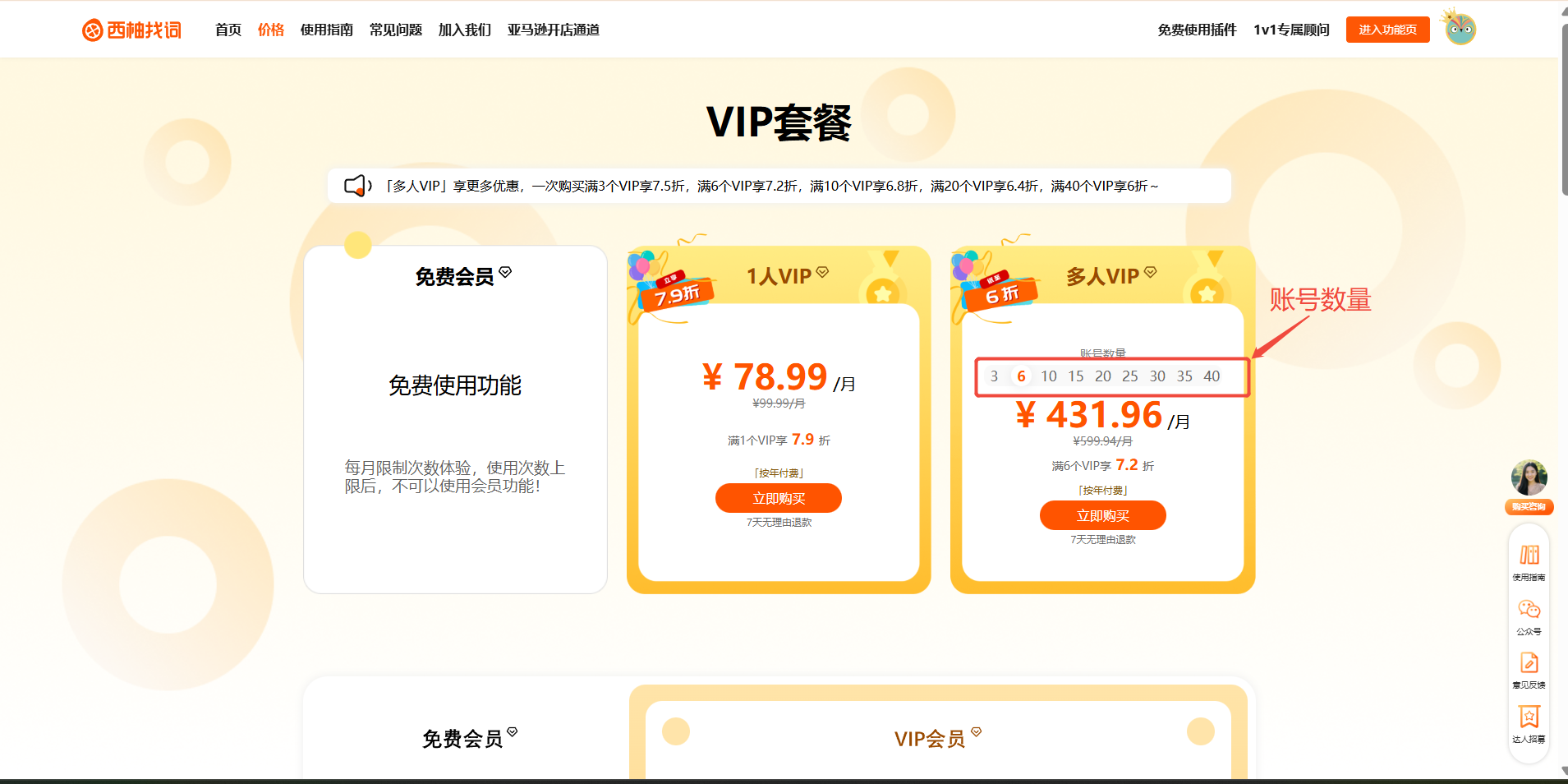Select 3 accounts in 账号数量
Viewport: 1568px width, 784px height.
tap(994, 376)
